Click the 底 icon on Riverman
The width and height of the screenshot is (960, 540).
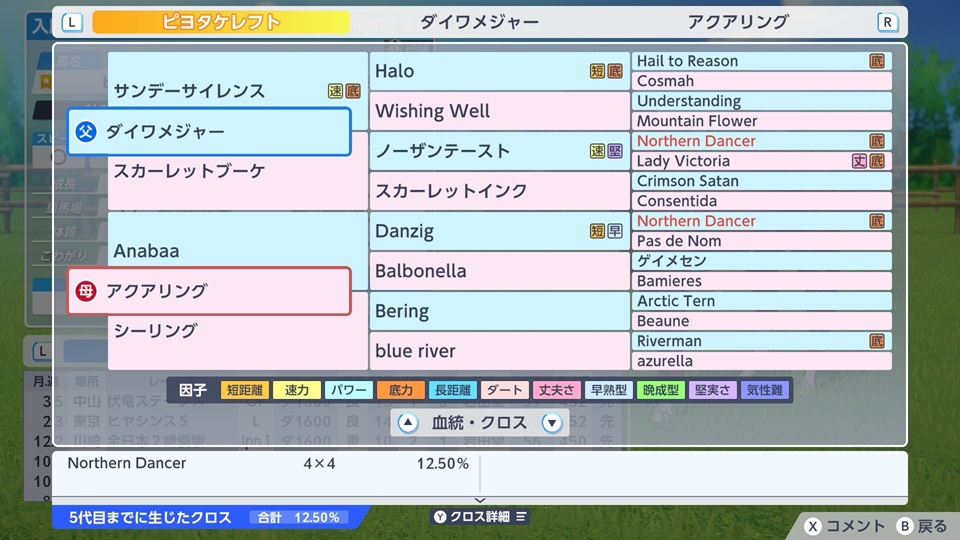(877, 341)
